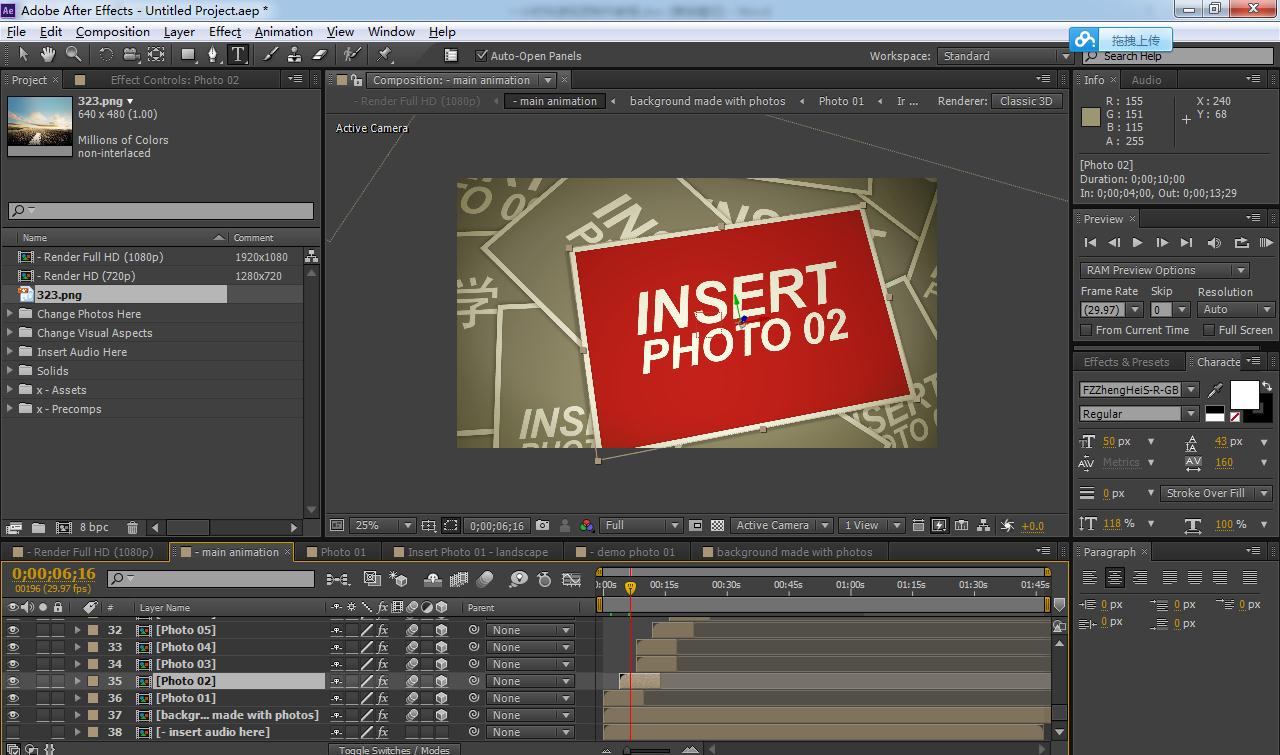The image size is (1280, 755).
Task: Uncheck Auto-Open Panels checkbox
Action: pos(482,56)
